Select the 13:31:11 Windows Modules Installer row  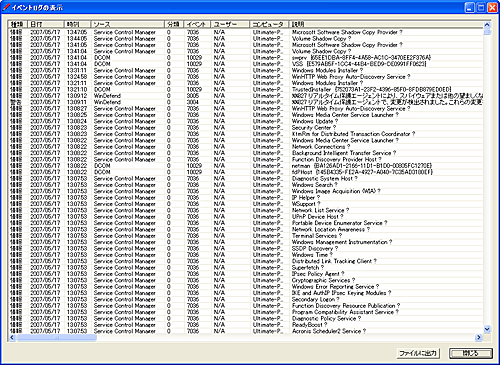click(x=246, y=70)
